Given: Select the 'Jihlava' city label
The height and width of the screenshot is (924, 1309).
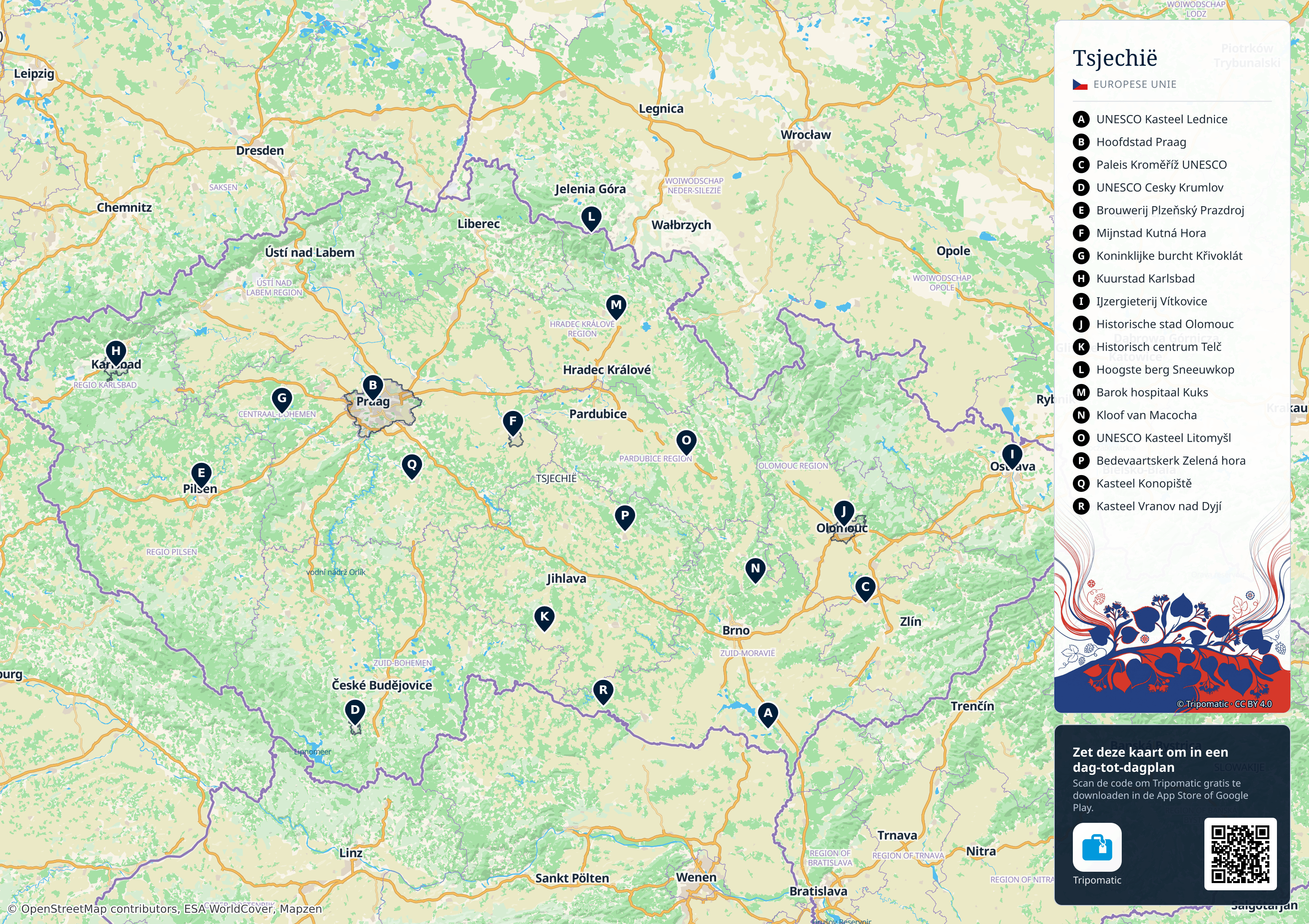Looking at the screenshot, I should point(566,579).
